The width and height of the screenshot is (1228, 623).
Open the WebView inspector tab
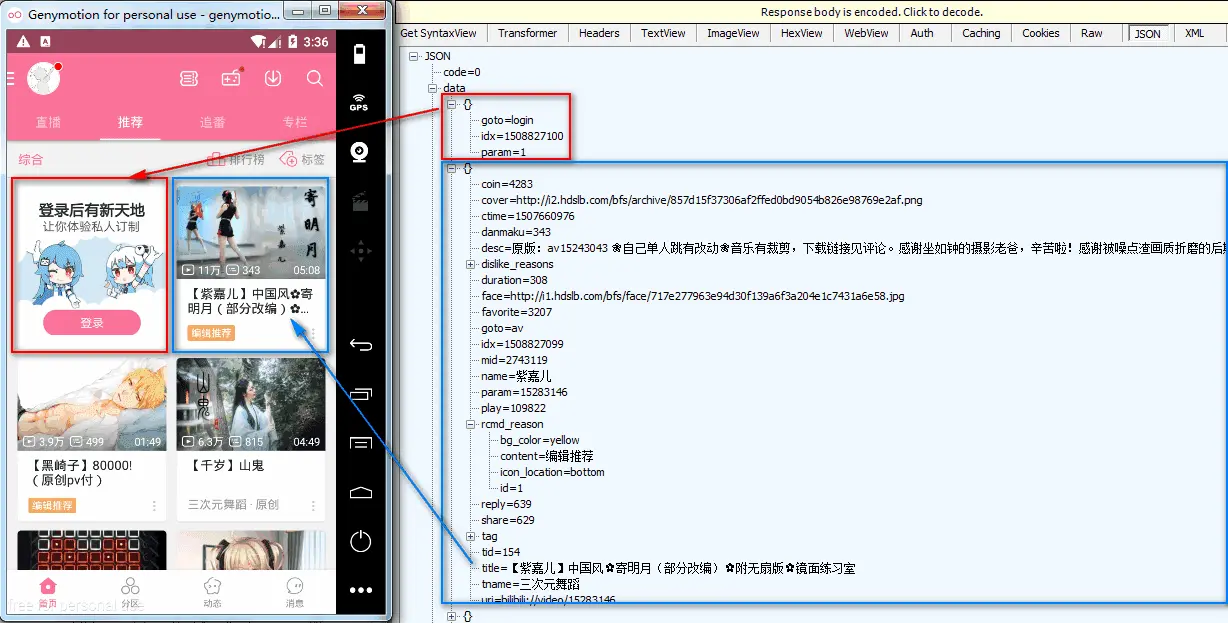coord(866,33)
